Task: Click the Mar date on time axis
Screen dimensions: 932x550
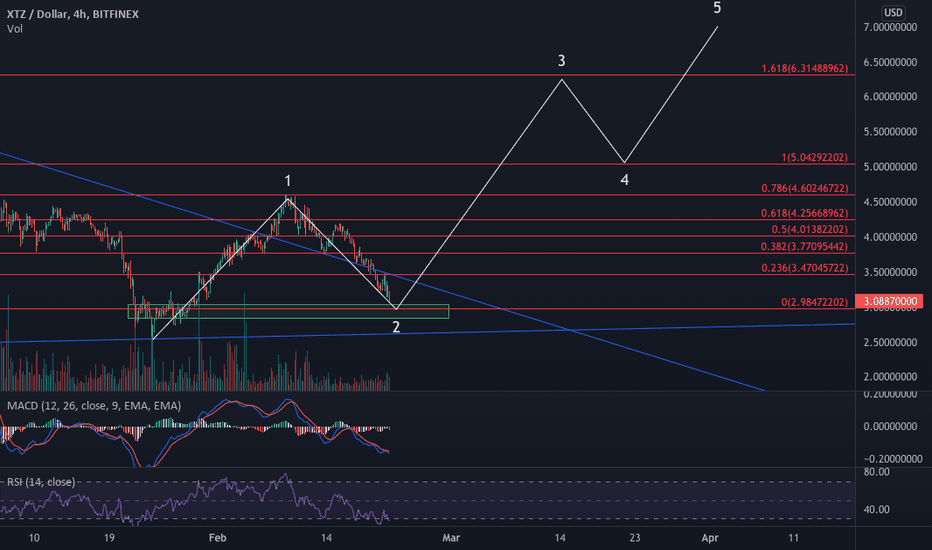Action: click(x=451, y=538)
